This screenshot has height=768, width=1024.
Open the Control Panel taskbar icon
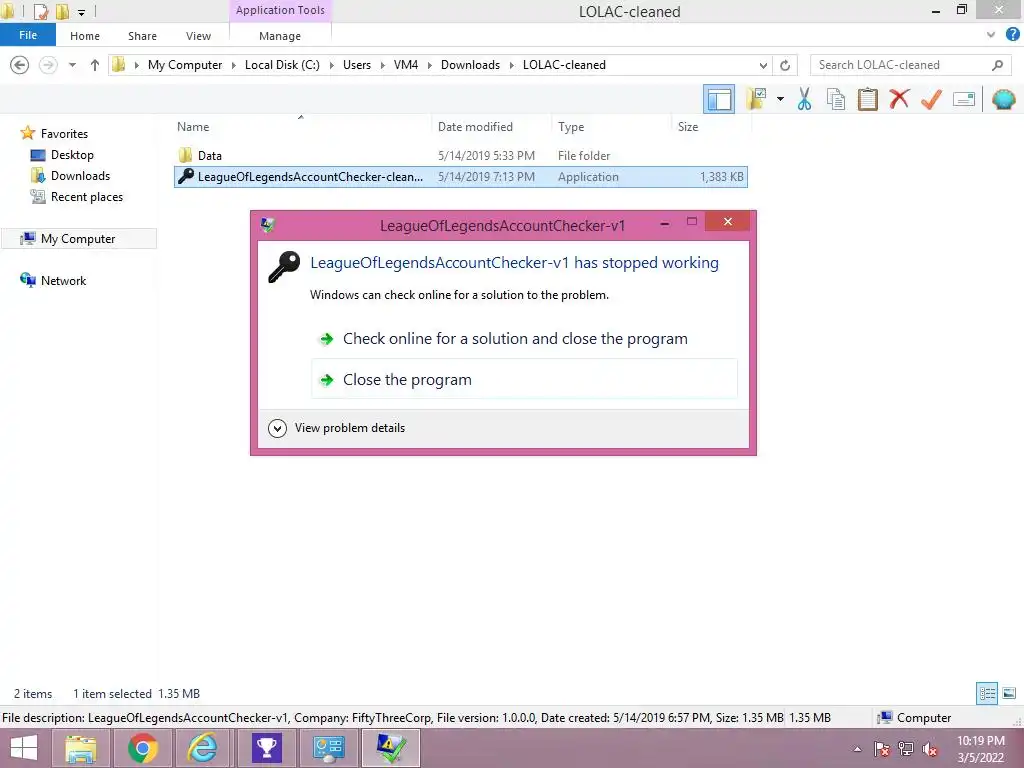(x=328, y=748)
